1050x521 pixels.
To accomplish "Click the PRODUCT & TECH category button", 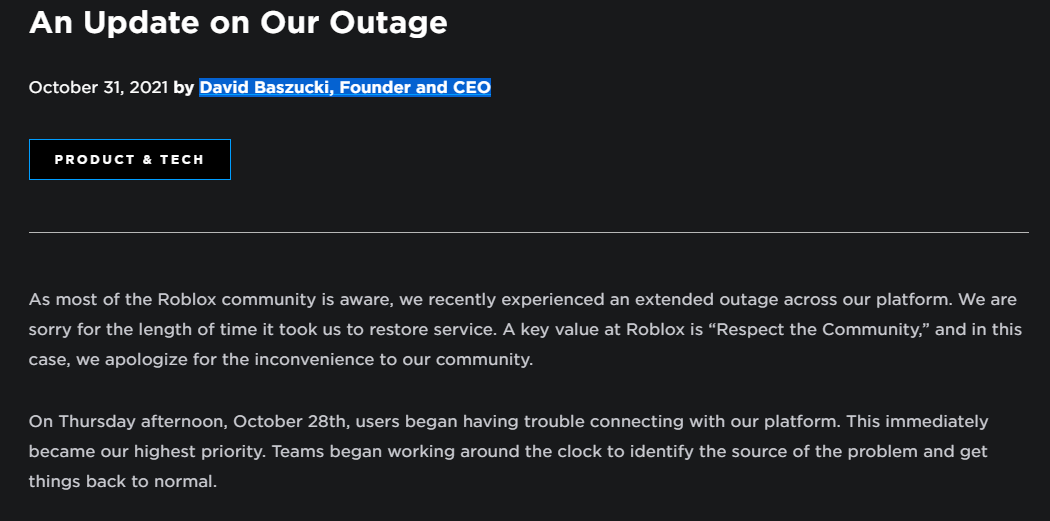I will 130,159.
